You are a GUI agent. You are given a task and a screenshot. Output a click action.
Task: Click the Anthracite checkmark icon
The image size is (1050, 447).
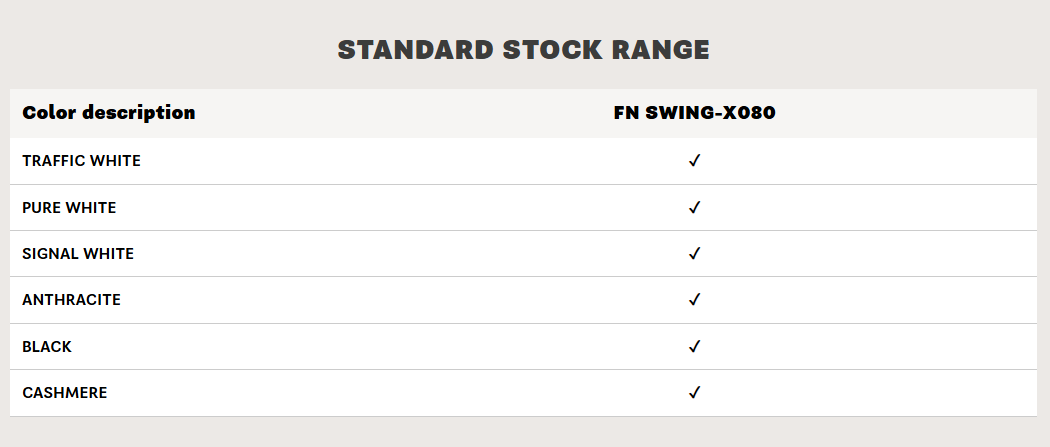[694, 300]
